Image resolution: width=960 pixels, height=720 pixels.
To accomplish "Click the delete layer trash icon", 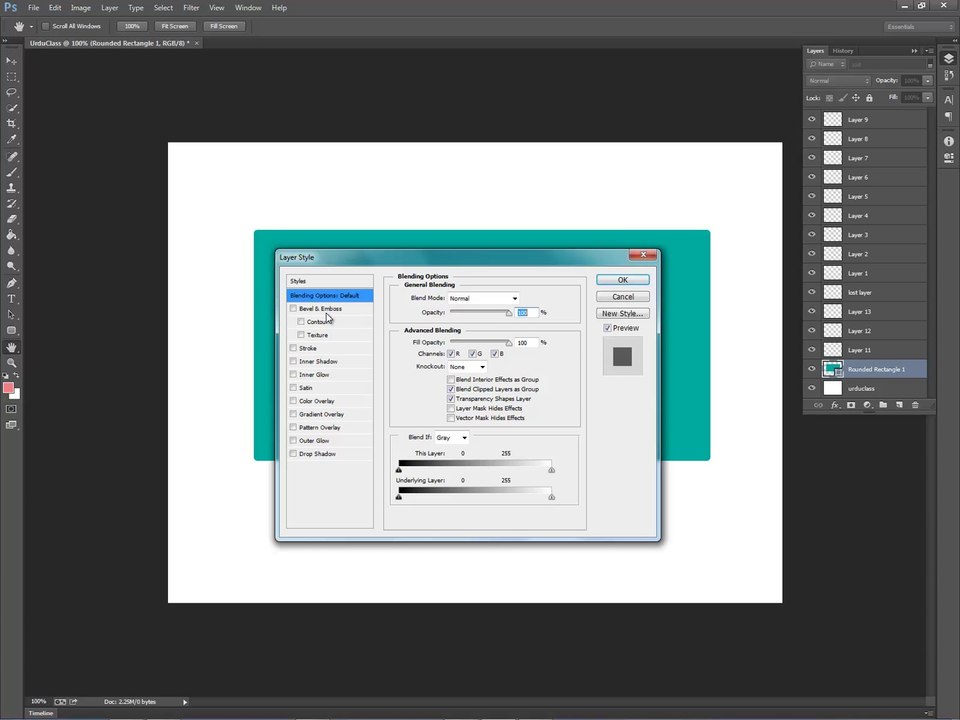I will pyautogui.click(x=915, y=405).
